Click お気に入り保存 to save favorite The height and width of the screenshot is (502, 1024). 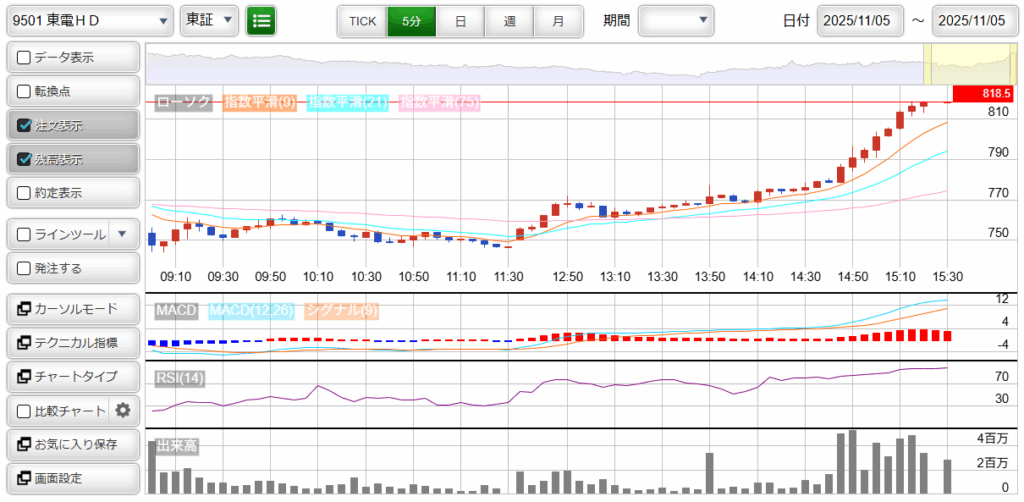[72, 444]
